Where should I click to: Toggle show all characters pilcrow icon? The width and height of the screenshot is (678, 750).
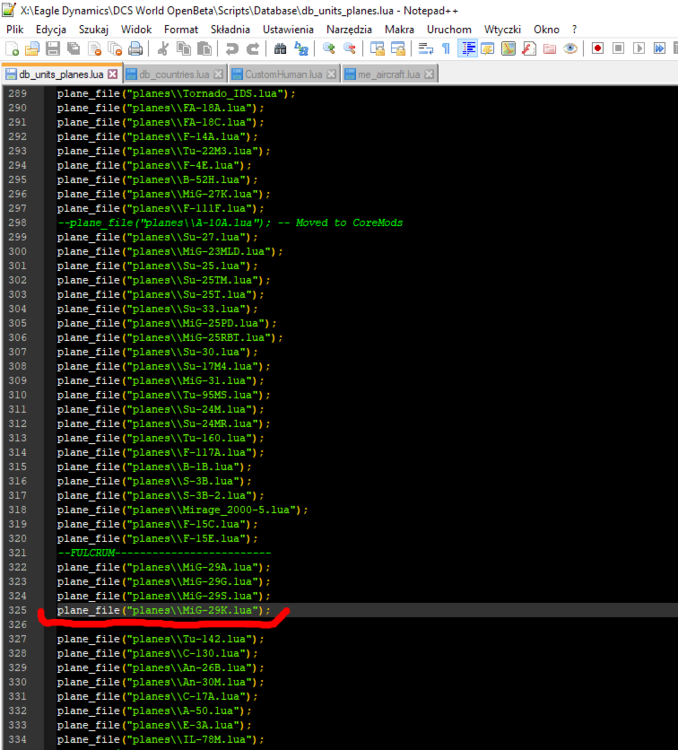(446, 48)
